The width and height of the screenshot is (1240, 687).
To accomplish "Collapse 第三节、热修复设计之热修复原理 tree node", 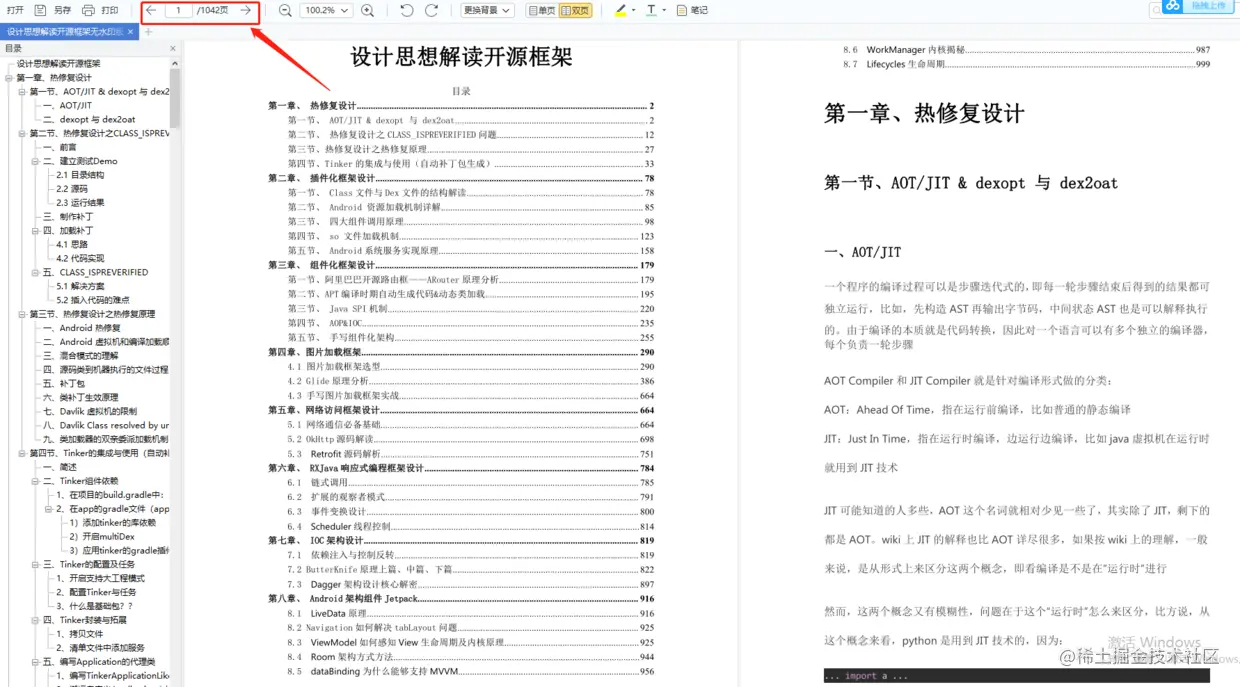I will coord(22,314).
